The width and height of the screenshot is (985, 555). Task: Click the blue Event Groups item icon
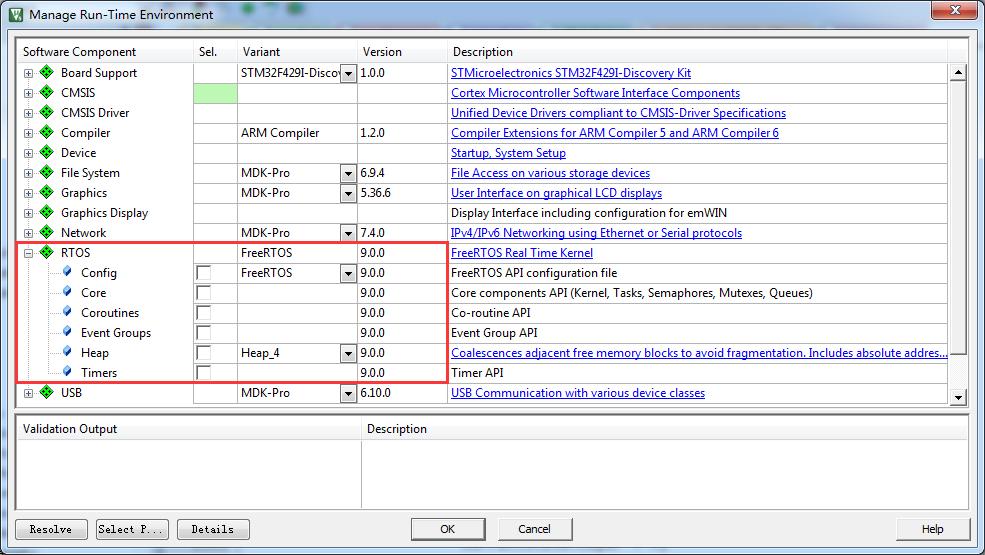[67, 332]
